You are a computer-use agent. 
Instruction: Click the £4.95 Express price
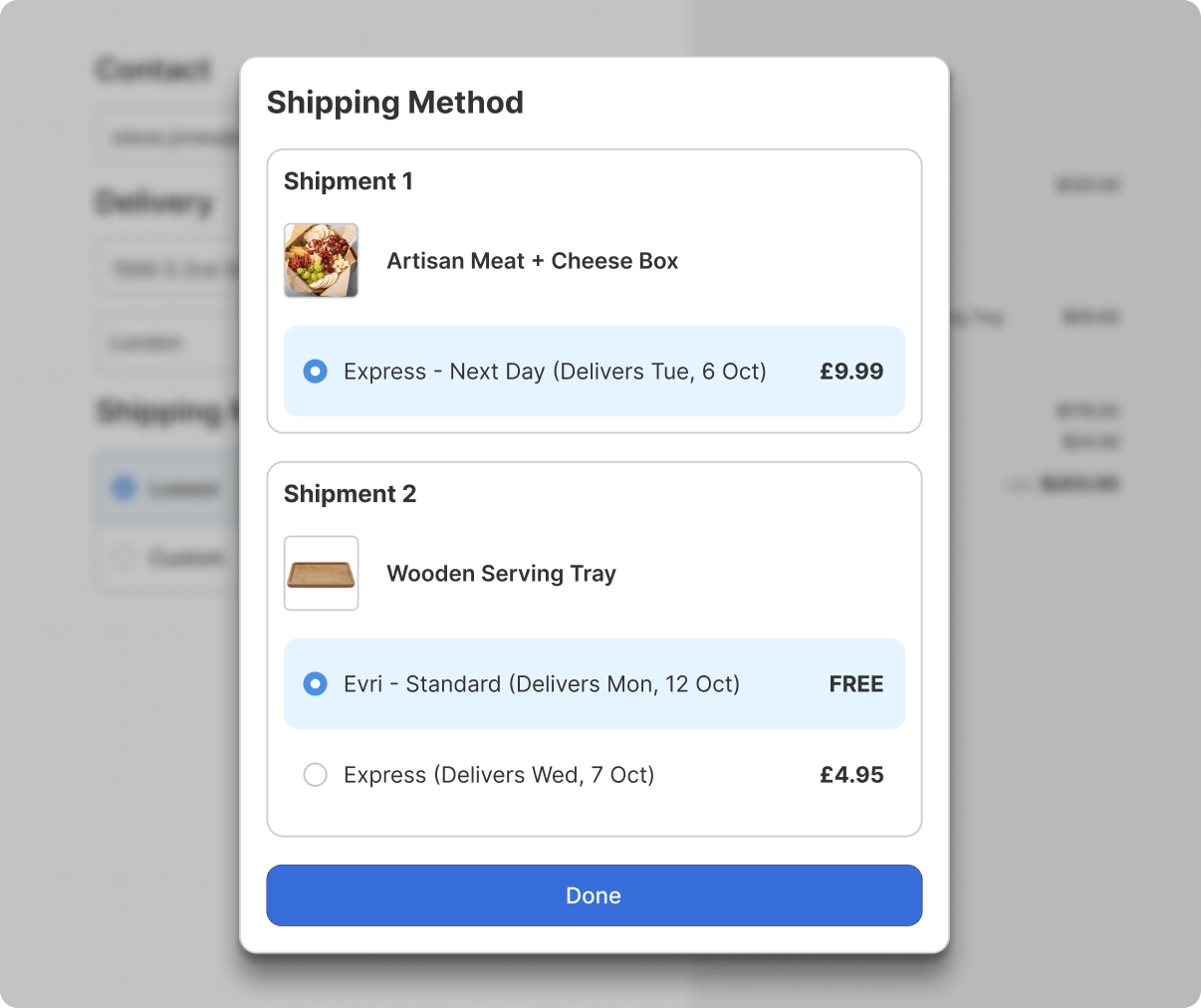pos(851,775)
